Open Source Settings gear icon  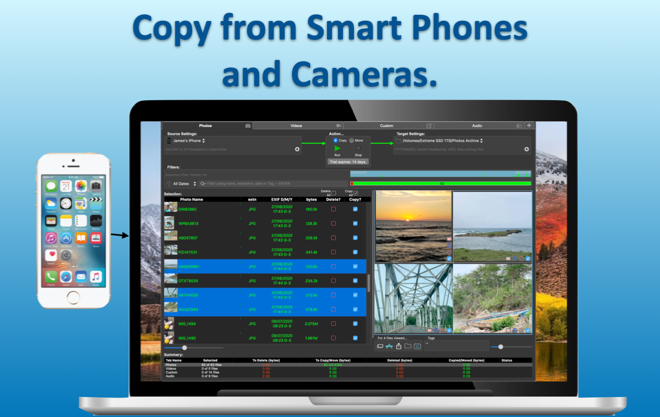click(297, 149)
